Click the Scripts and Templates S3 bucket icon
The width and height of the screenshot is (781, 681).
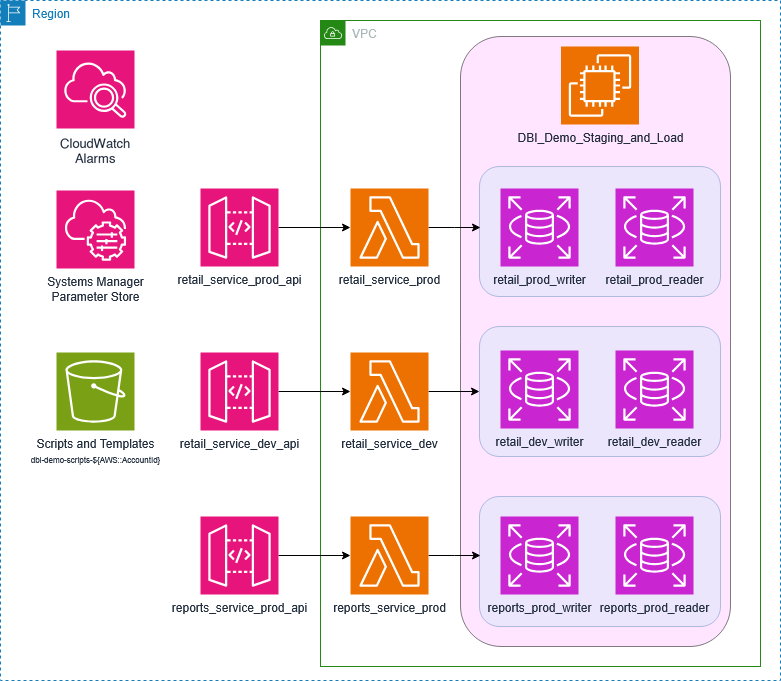(95, 392)
